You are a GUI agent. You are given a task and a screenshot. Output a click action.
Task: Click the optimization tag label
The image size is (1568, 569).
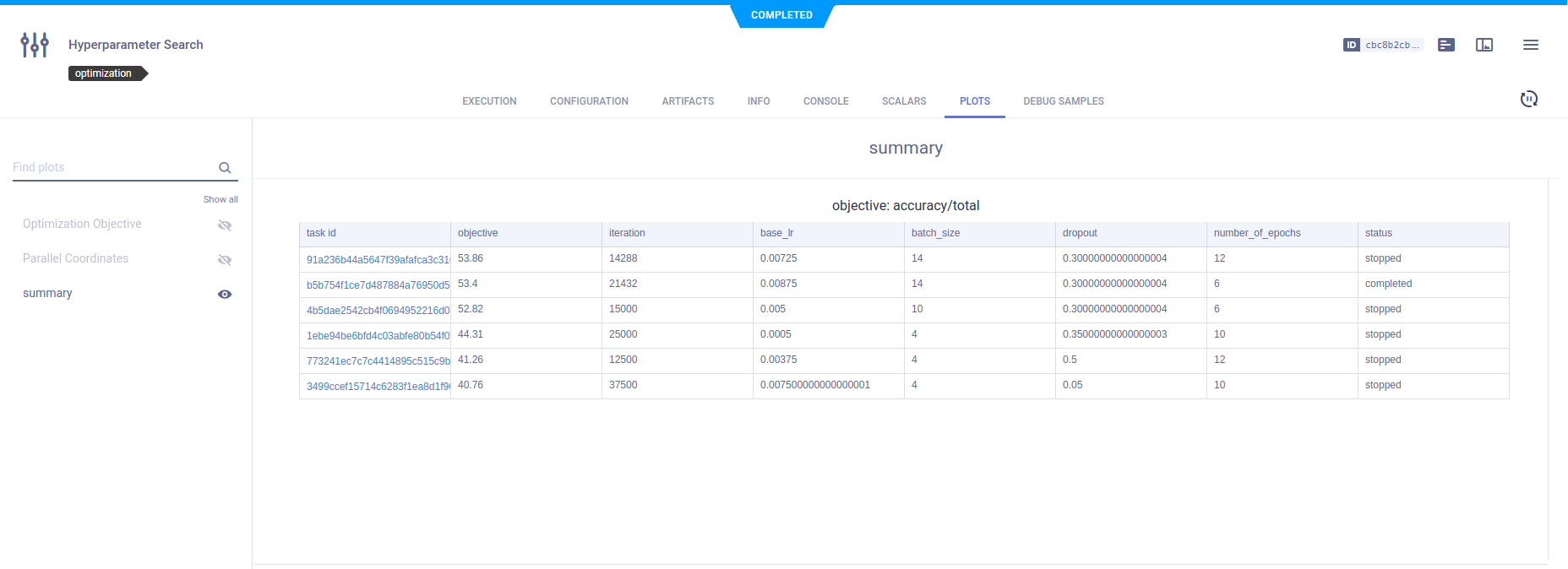tap(105, 73)
